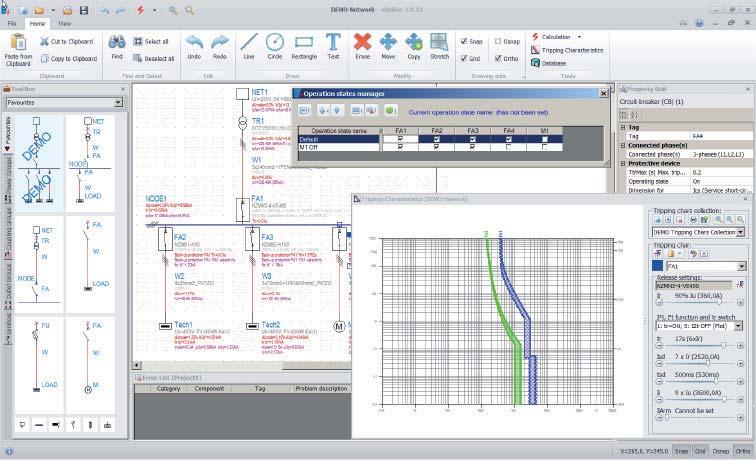Open the File menu
Image resolution: width=756 pixels, height=460 pixels.
(x=12, y=23)
